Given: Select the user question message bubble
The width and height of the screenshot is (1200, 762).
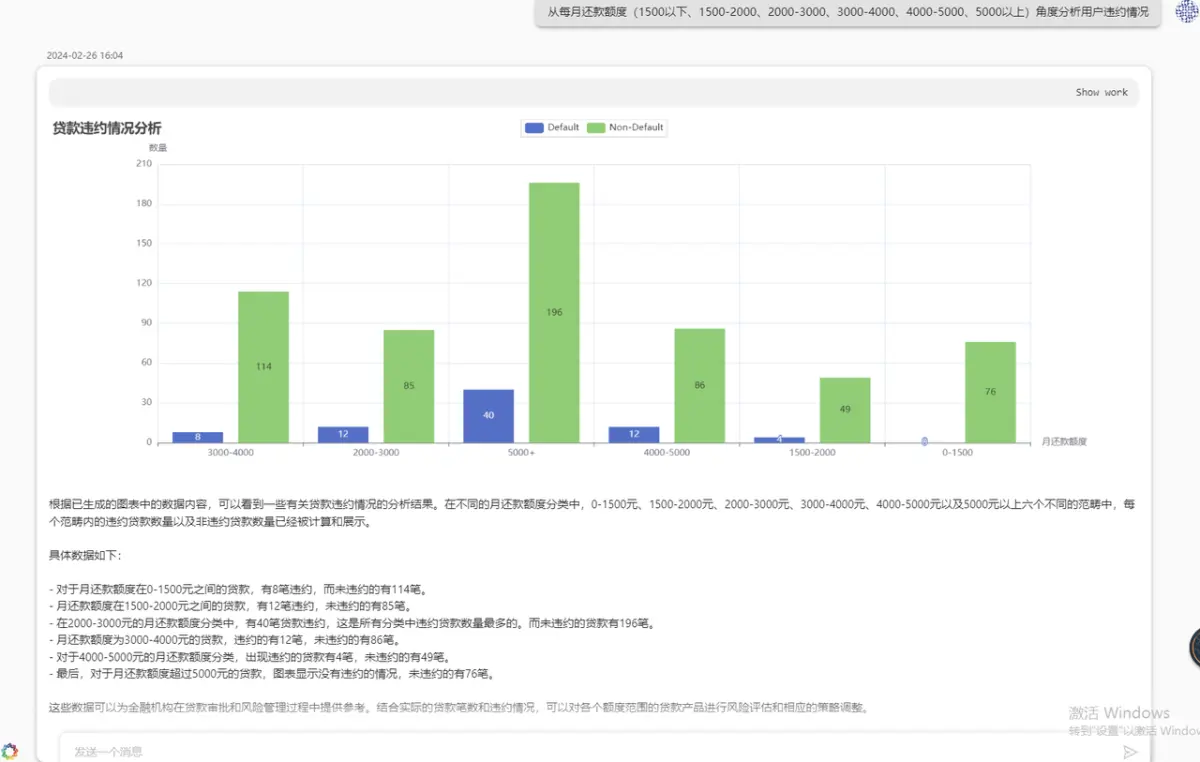Looking at the screenshot, I should [x=848, y=13].
